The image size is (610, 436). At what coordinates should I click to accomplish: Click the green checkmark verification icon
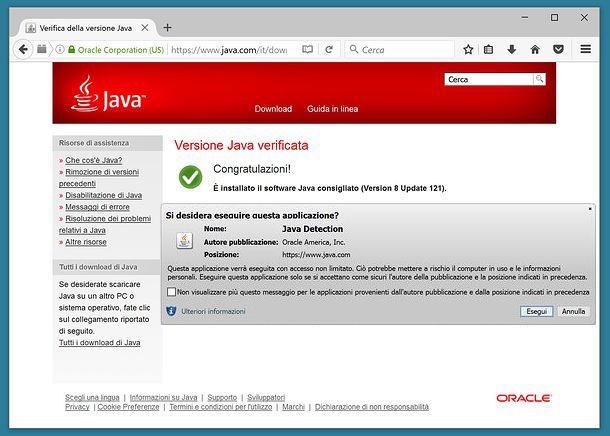pyautogui.click(x=190, y=177)
